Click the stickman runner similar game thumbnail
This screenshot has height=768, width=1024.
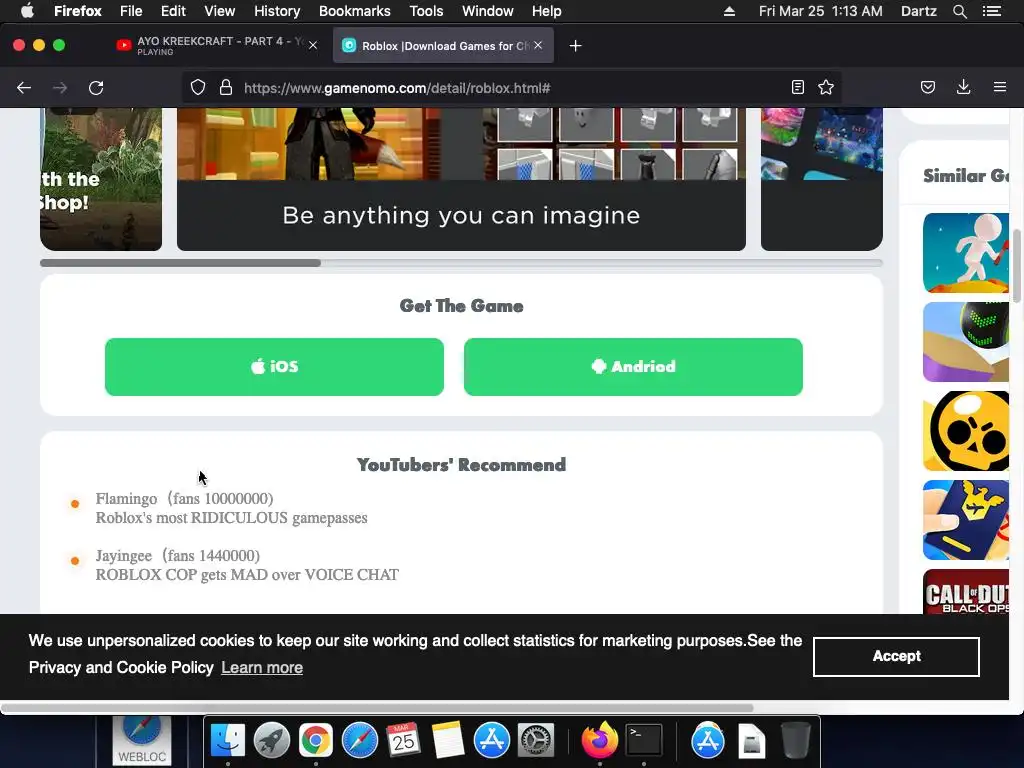966,253
